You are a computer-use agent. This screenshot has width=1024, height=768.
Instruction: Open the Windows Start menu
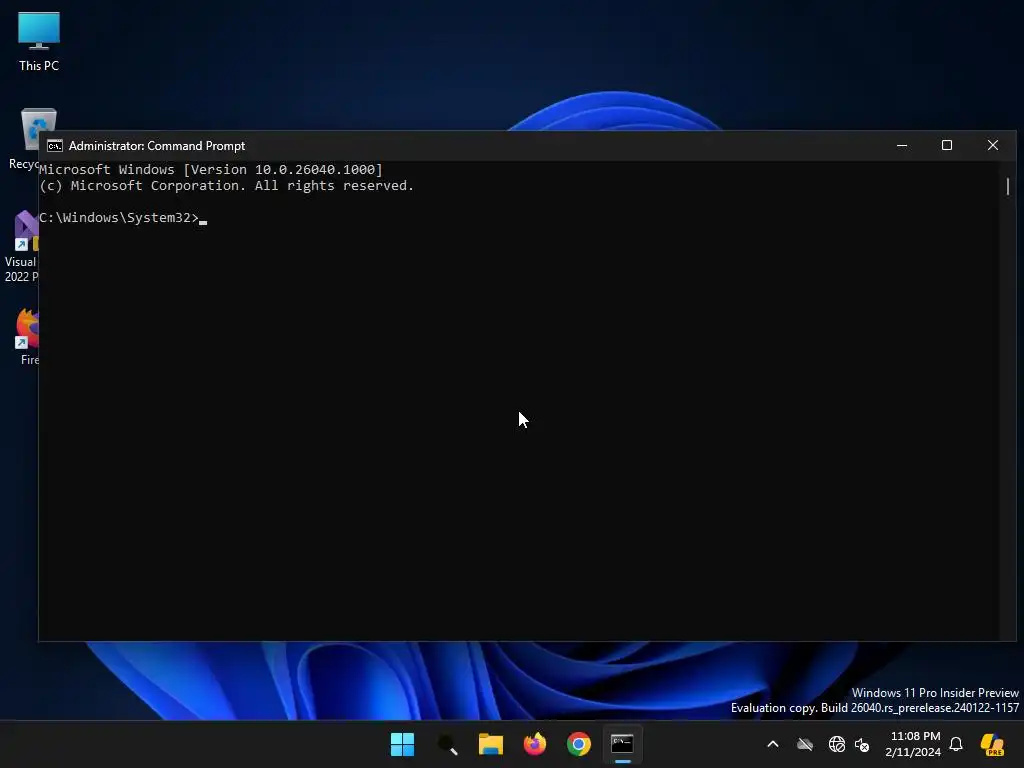pyautogui.click(x=402, y=744)
